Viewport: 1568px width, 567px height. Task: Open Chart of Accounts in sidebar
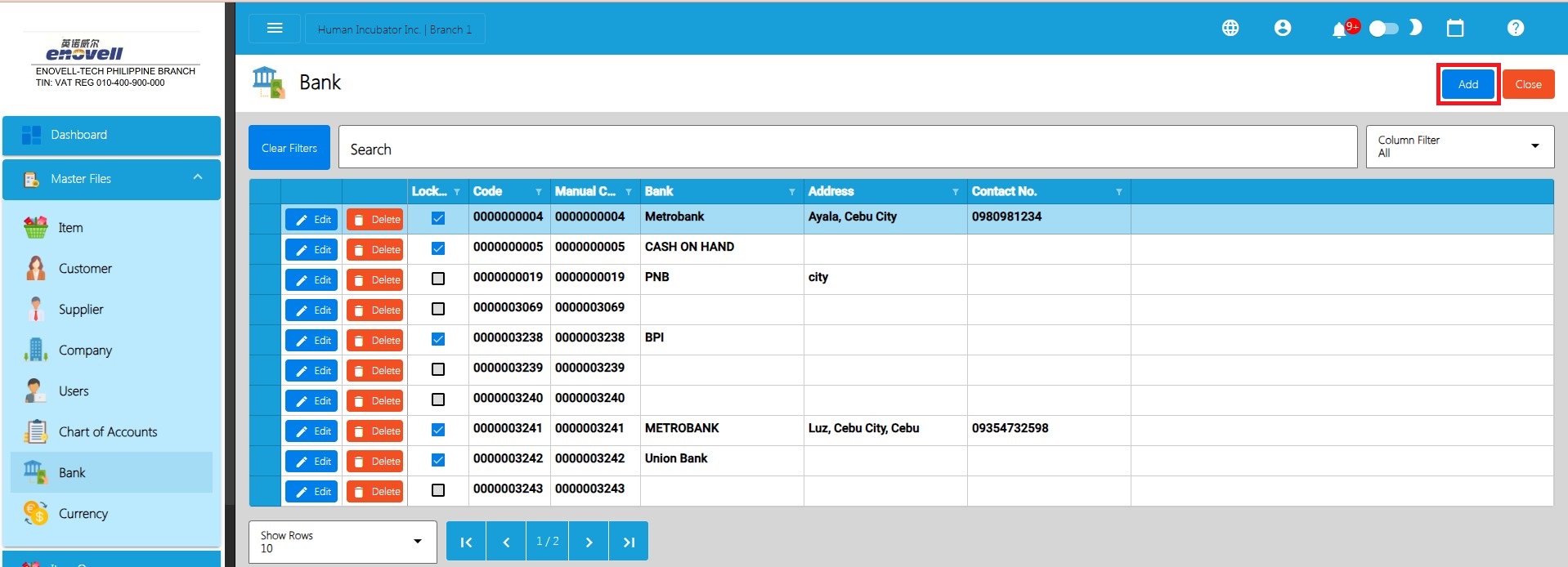[x=107, y=432]
